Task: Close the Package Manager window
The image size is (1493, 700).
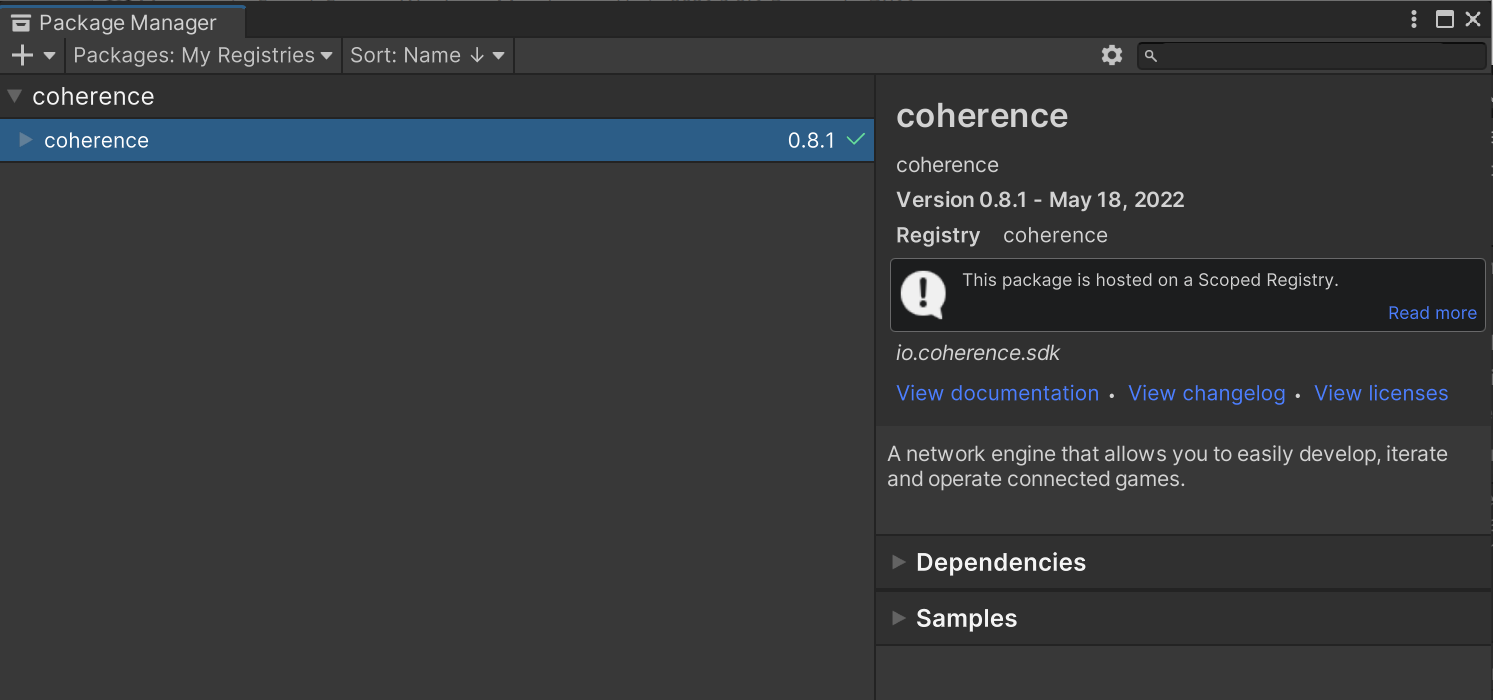Action: tap(1473, 19)
